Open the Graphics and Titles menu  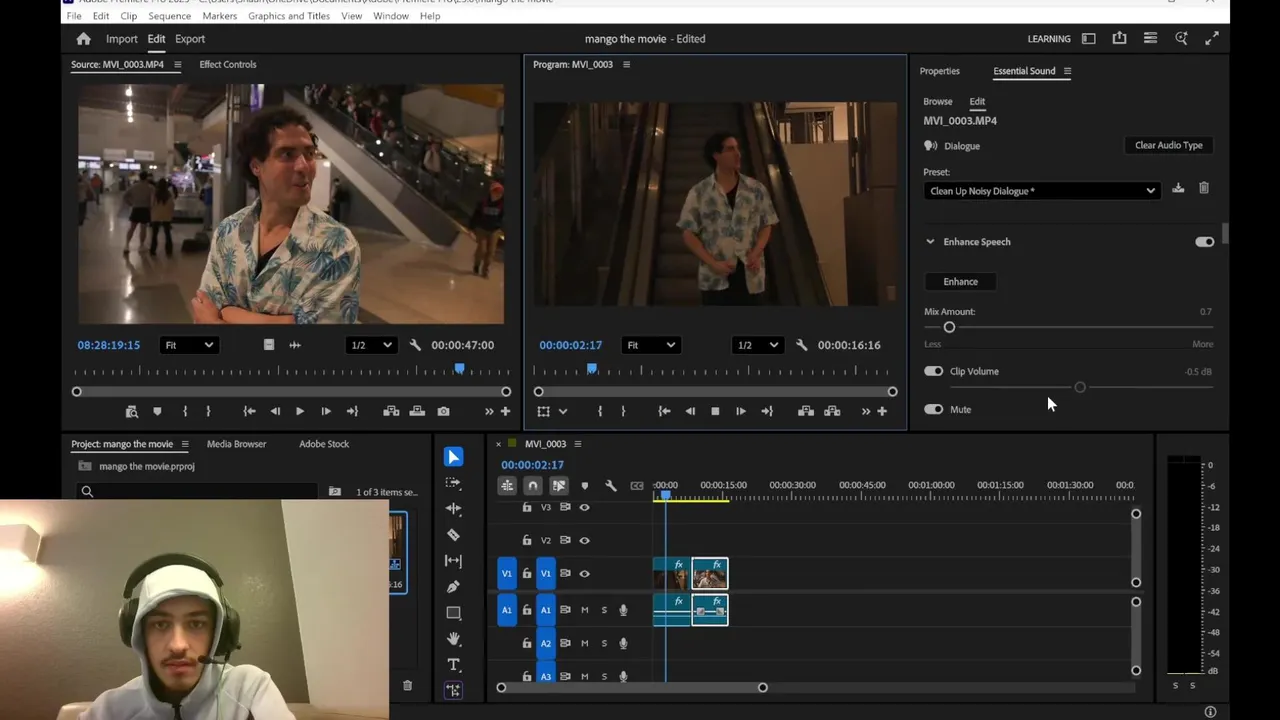click(x=289, y=16)
